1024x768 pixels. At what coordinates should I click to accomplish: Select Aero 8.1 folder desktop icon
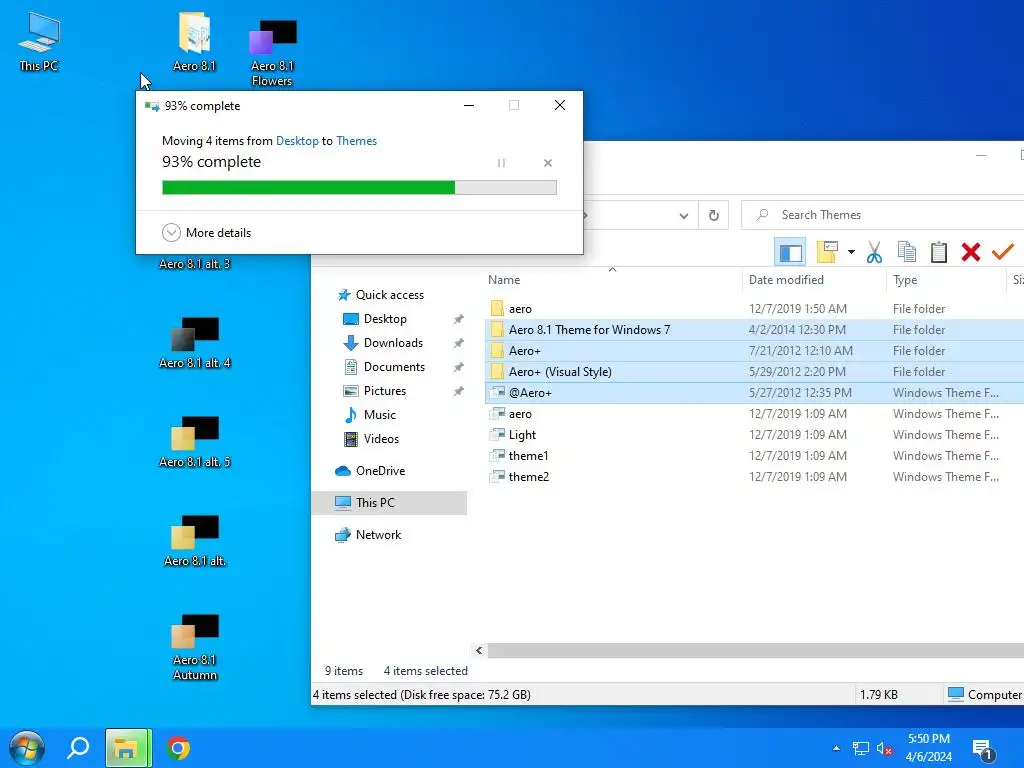click(195, 42)
